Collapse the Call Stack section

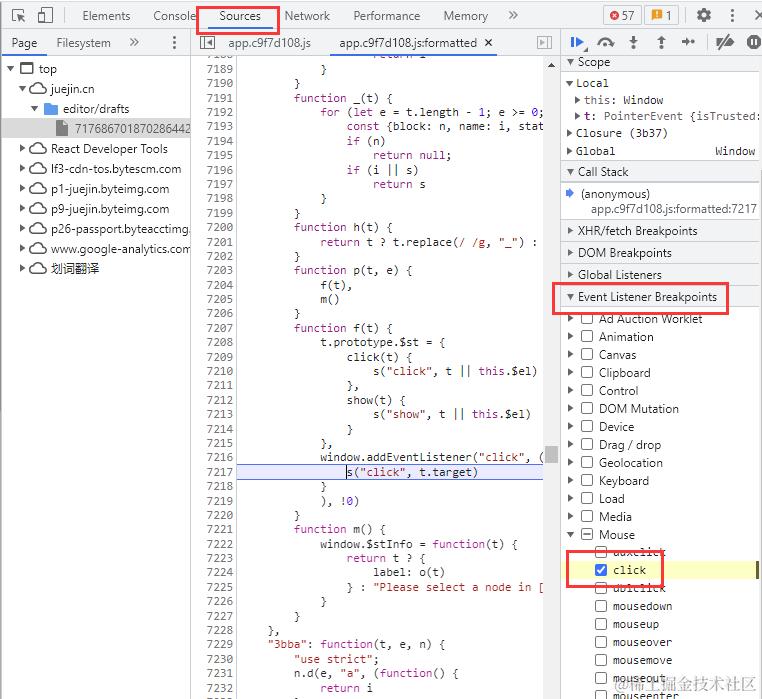pos(571,172)
